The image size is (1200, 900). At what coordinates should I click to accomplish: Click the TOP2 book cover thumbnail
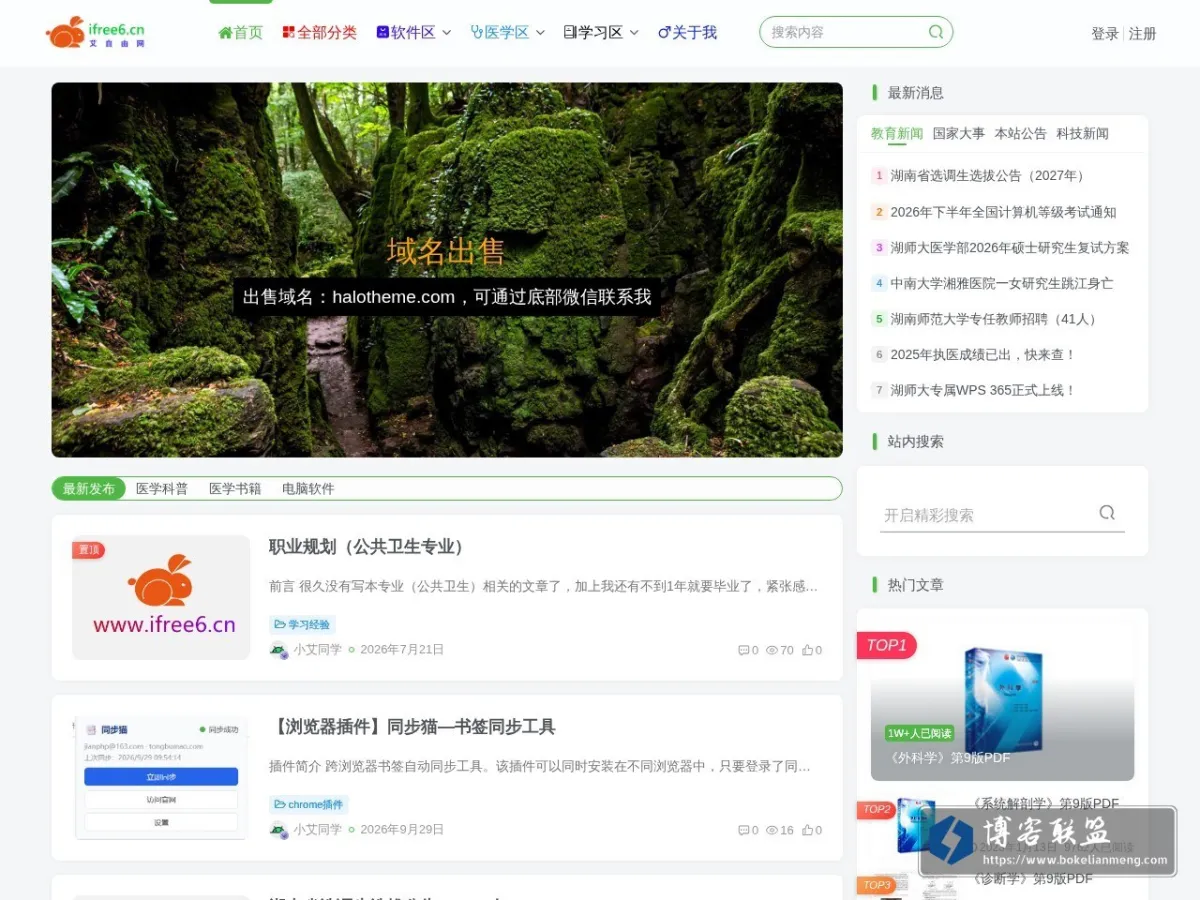click(x=915, y=825)
